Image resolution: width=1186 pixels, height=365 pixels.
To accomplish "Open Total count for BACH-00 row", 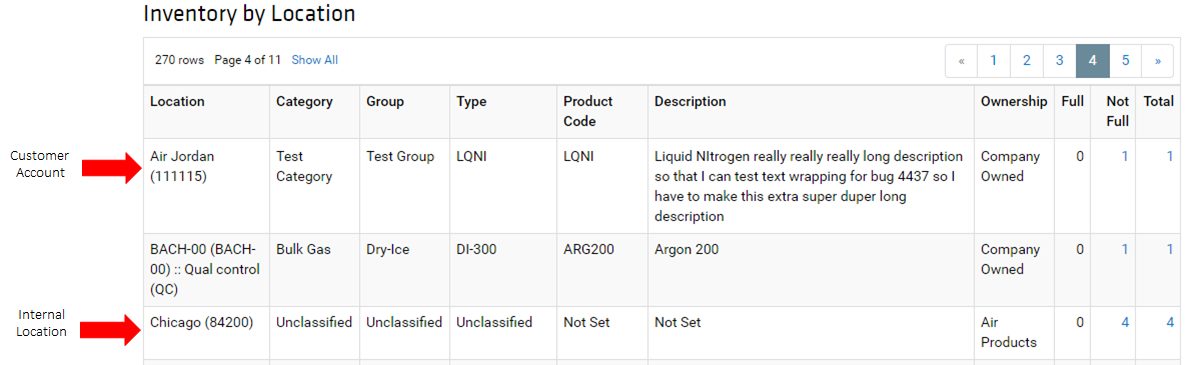I will (x=1169, y=249).
